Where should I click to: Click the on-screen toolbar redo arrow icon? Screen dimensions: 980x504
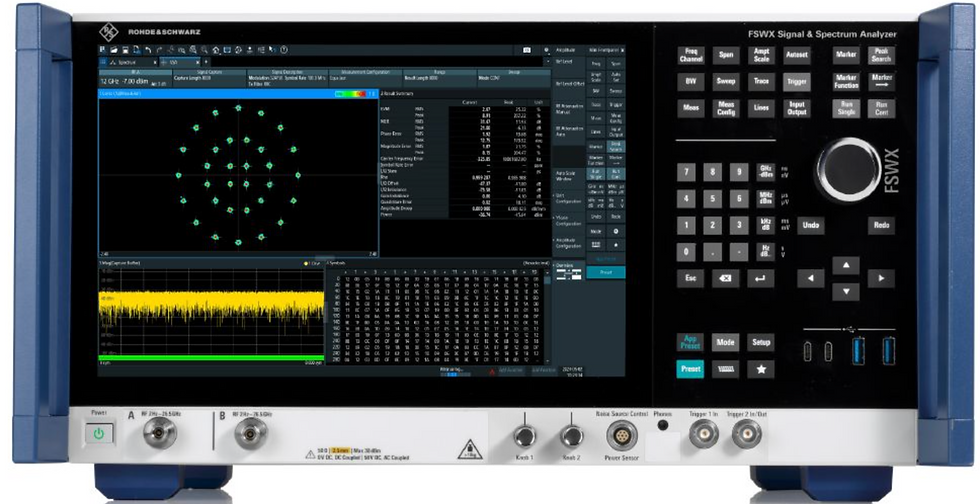pos(159,50)
